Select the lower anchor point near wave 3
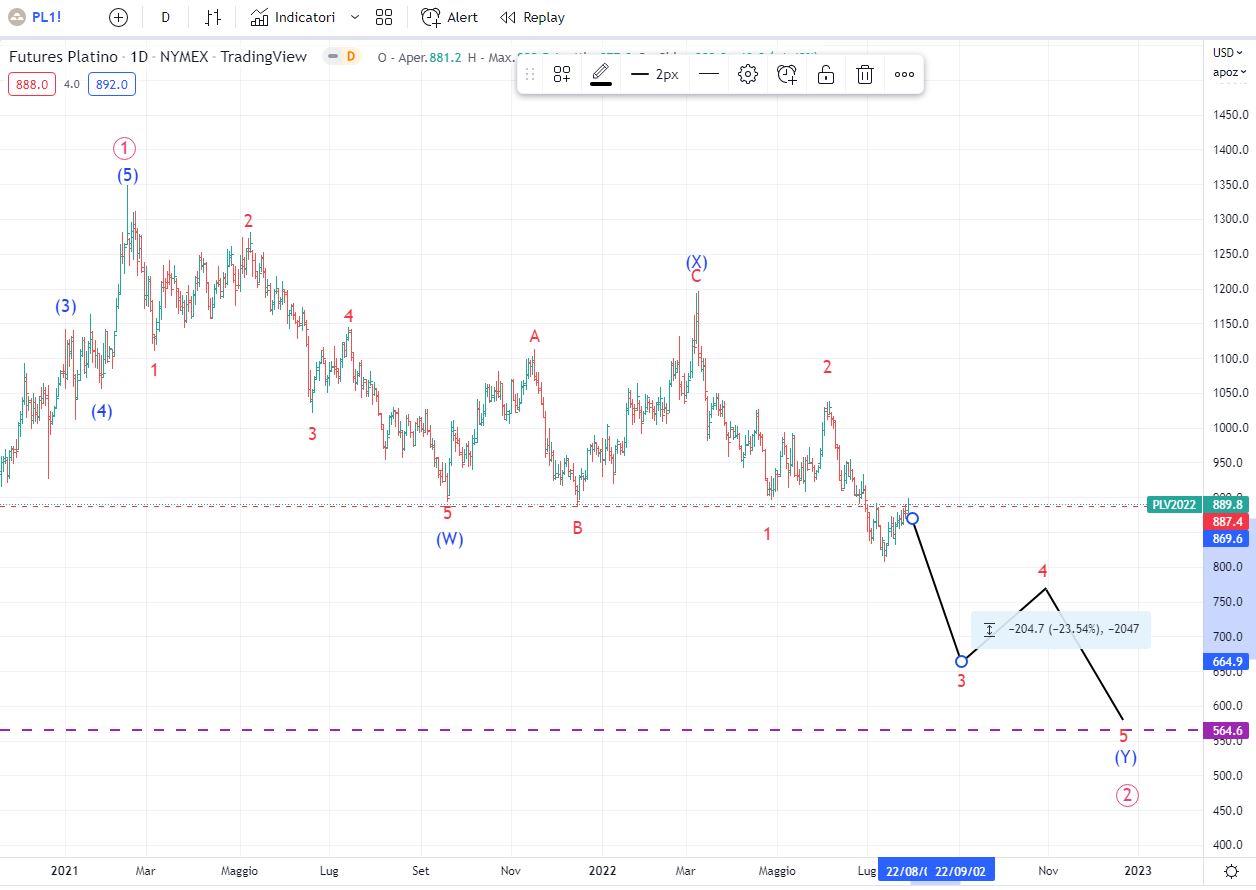 tap(962, 661)
